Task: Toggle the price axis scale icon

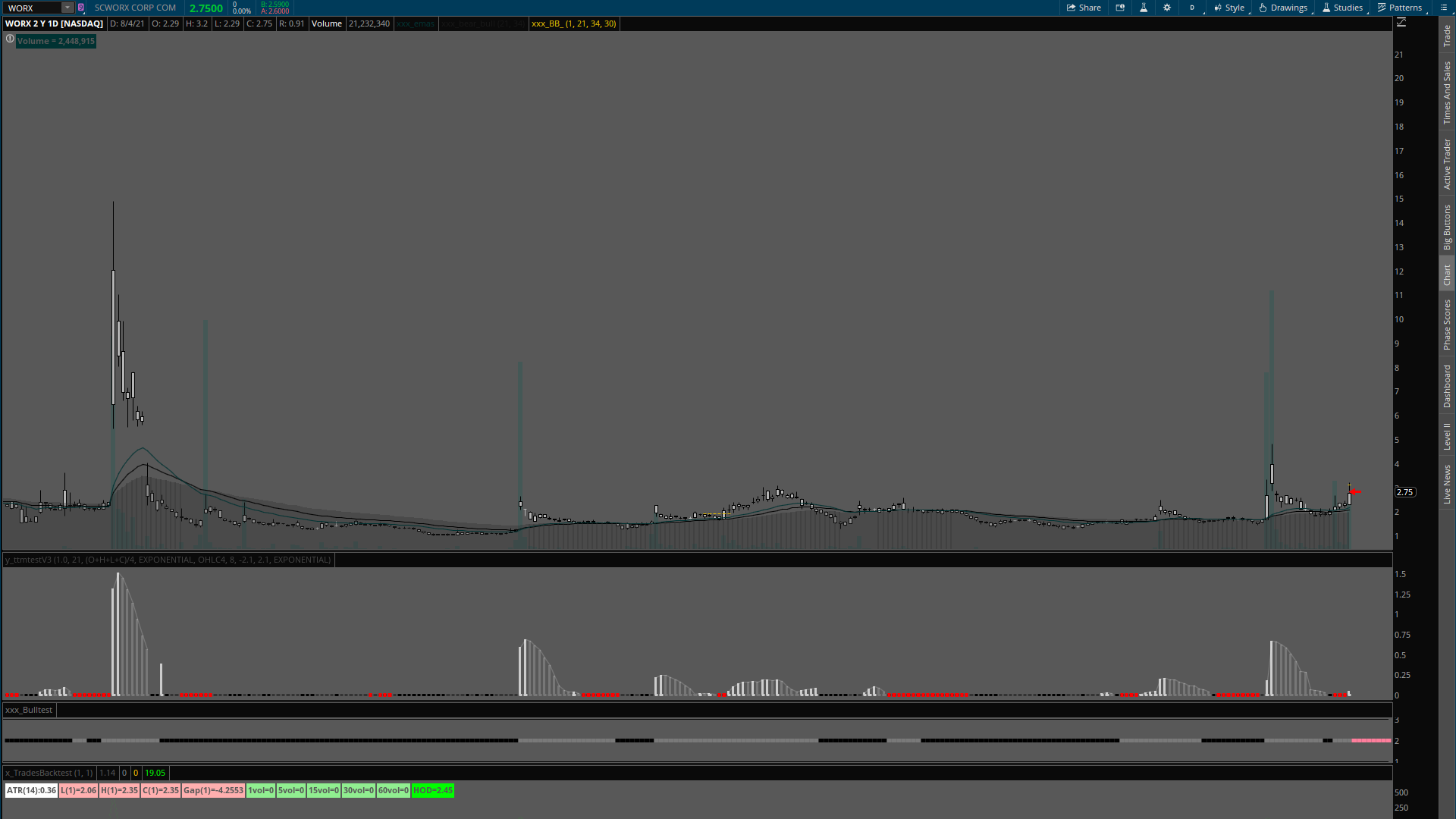Action: pyautogui.click(x=1401, y=23)
